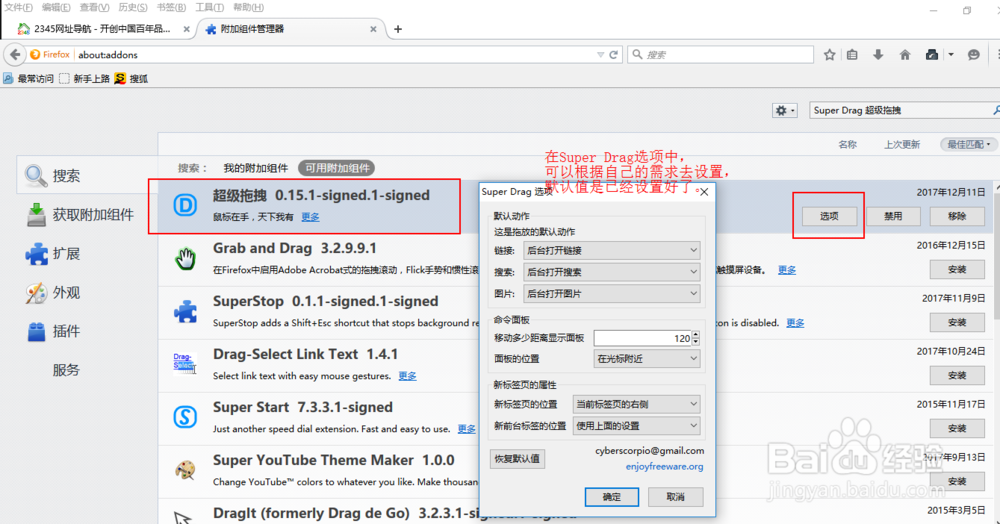The image size is (1000, 524).
Task: Install Grab and Drag add-on
Action: 957,270
